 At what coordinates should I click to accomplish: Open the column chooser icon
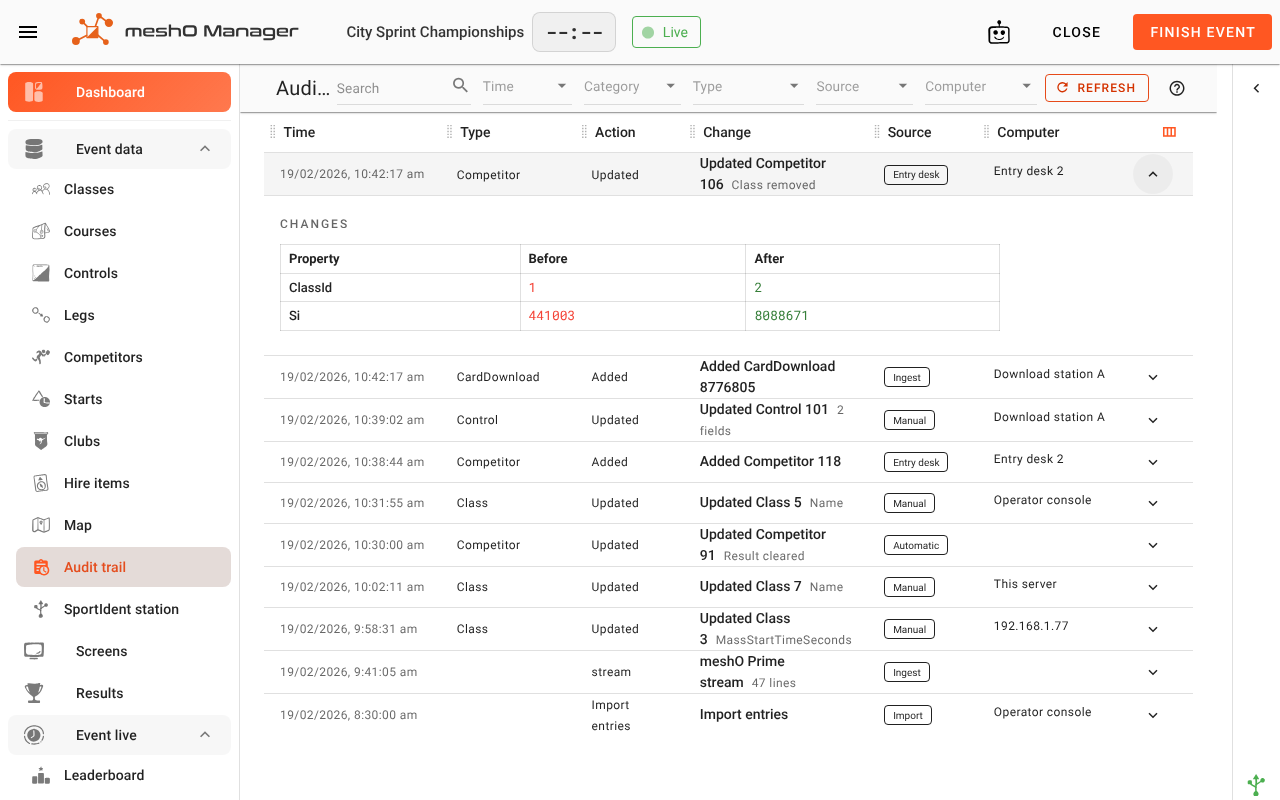pos(1169,132)
